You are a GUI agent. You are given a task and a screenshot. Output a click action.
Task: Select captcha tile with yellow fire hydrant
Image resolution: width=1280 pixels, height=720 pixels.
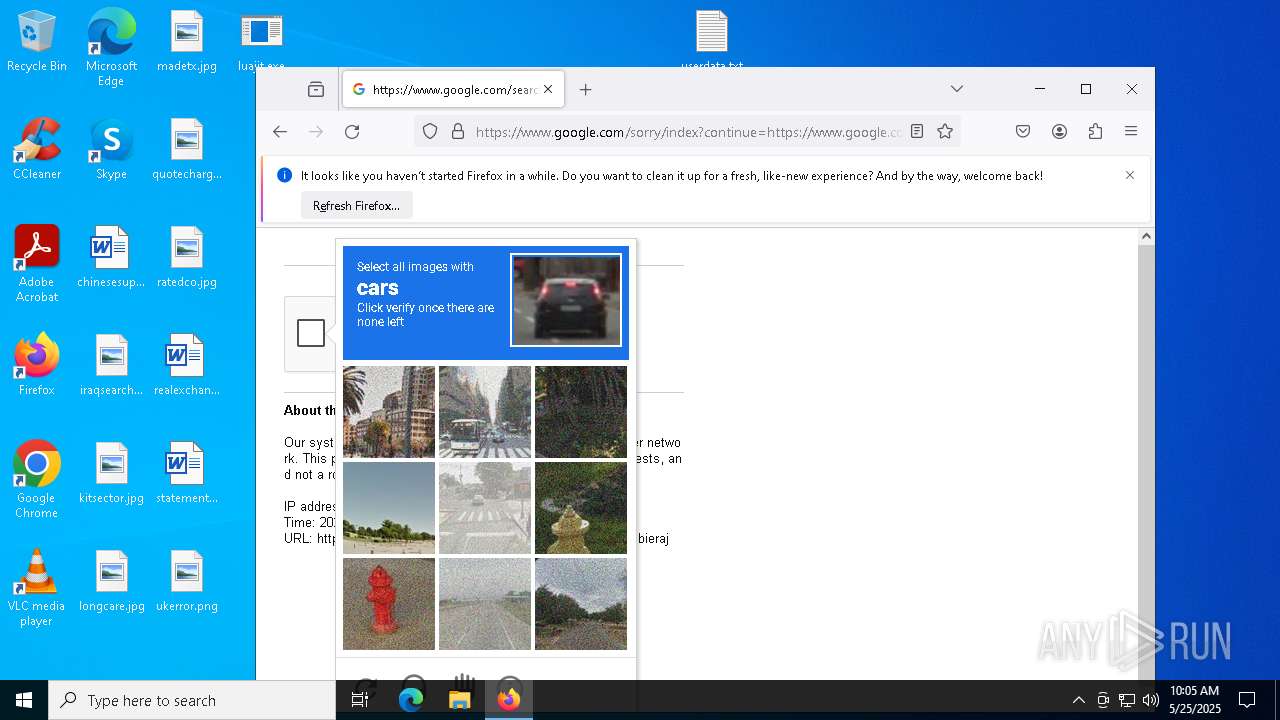(581, 508)
